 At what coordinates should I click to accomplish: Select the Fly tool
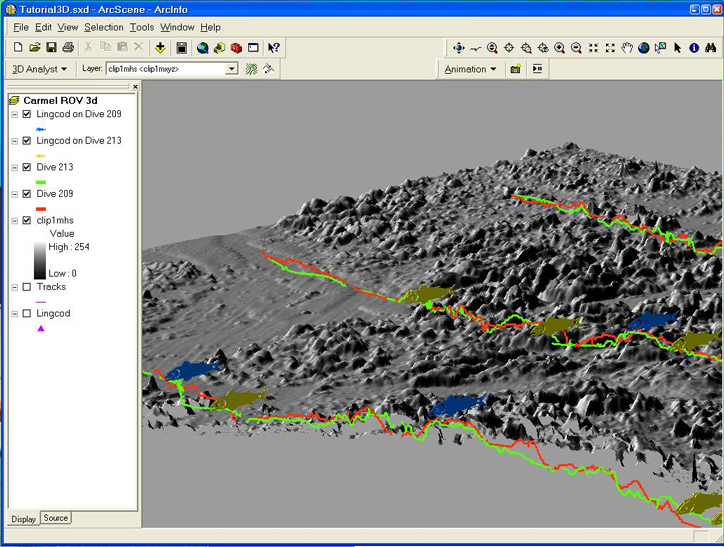pyautogui.click(x=475, y=48)
